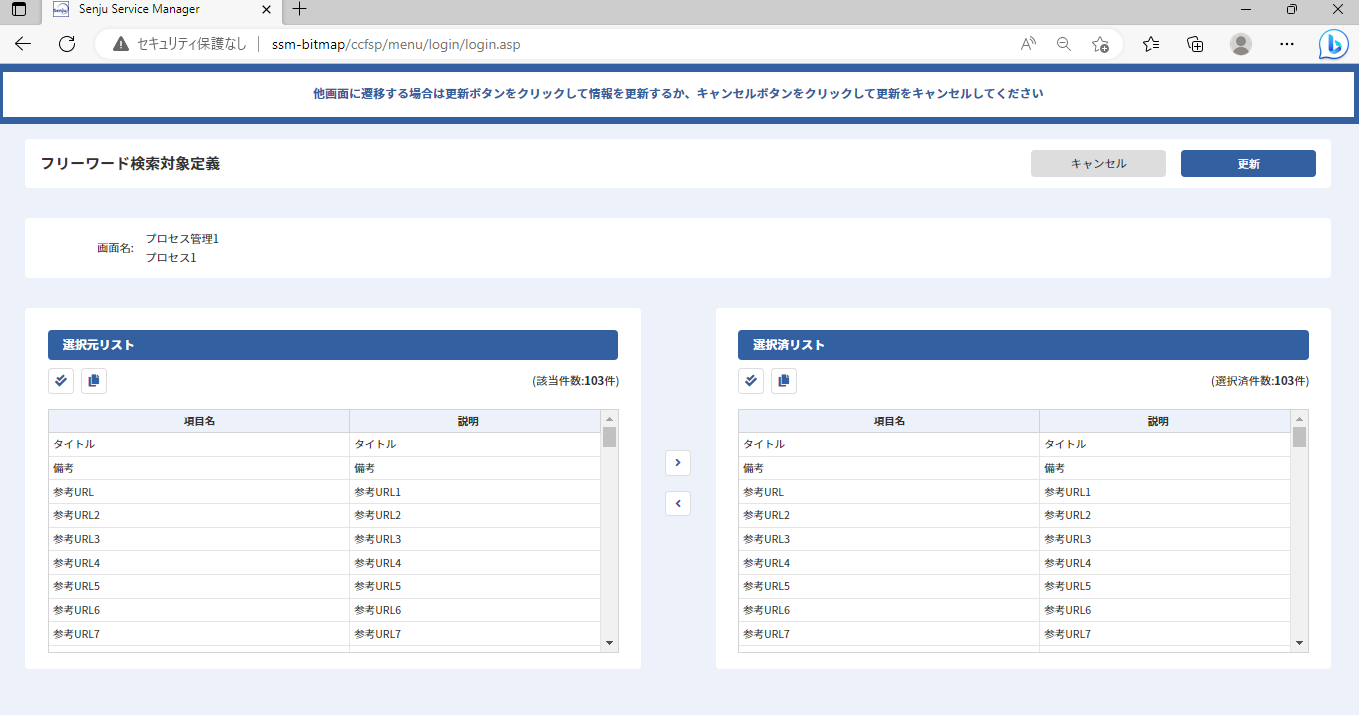Screen dimensions: 1359x715
Task: Select タイトル in 選択元リスト 項目名 column
Action: tap(199, 444)
